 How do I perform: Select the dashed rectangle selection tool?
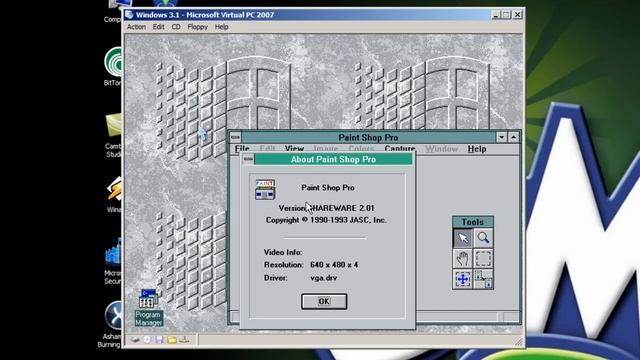pos(483,258)
